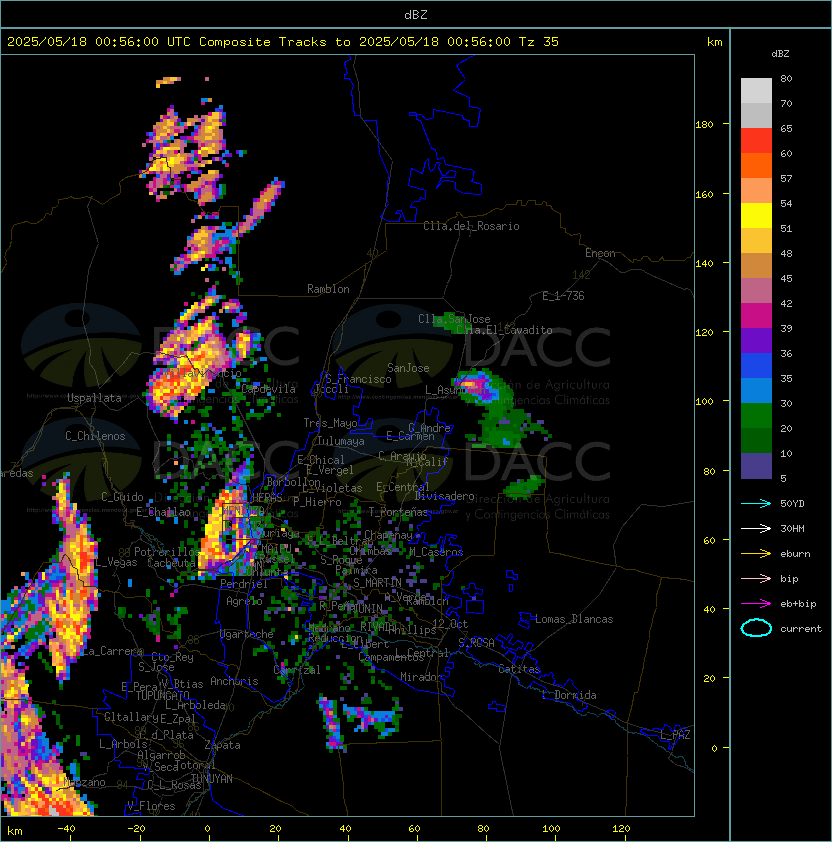Click the 'Potrerillos' map label
Screen dimensions: 832x842
pos(167,551)
